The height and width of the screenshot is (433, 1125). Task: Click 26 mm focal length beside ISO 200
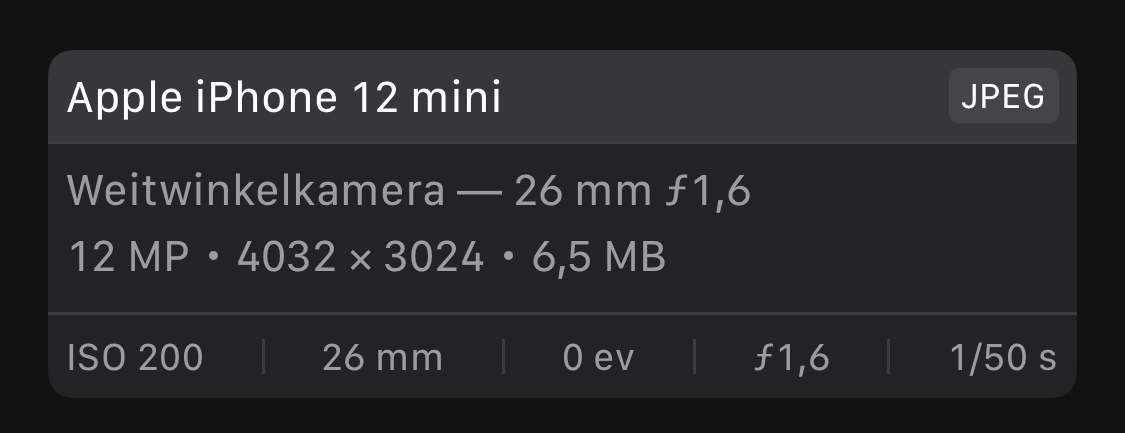(382, 357)
